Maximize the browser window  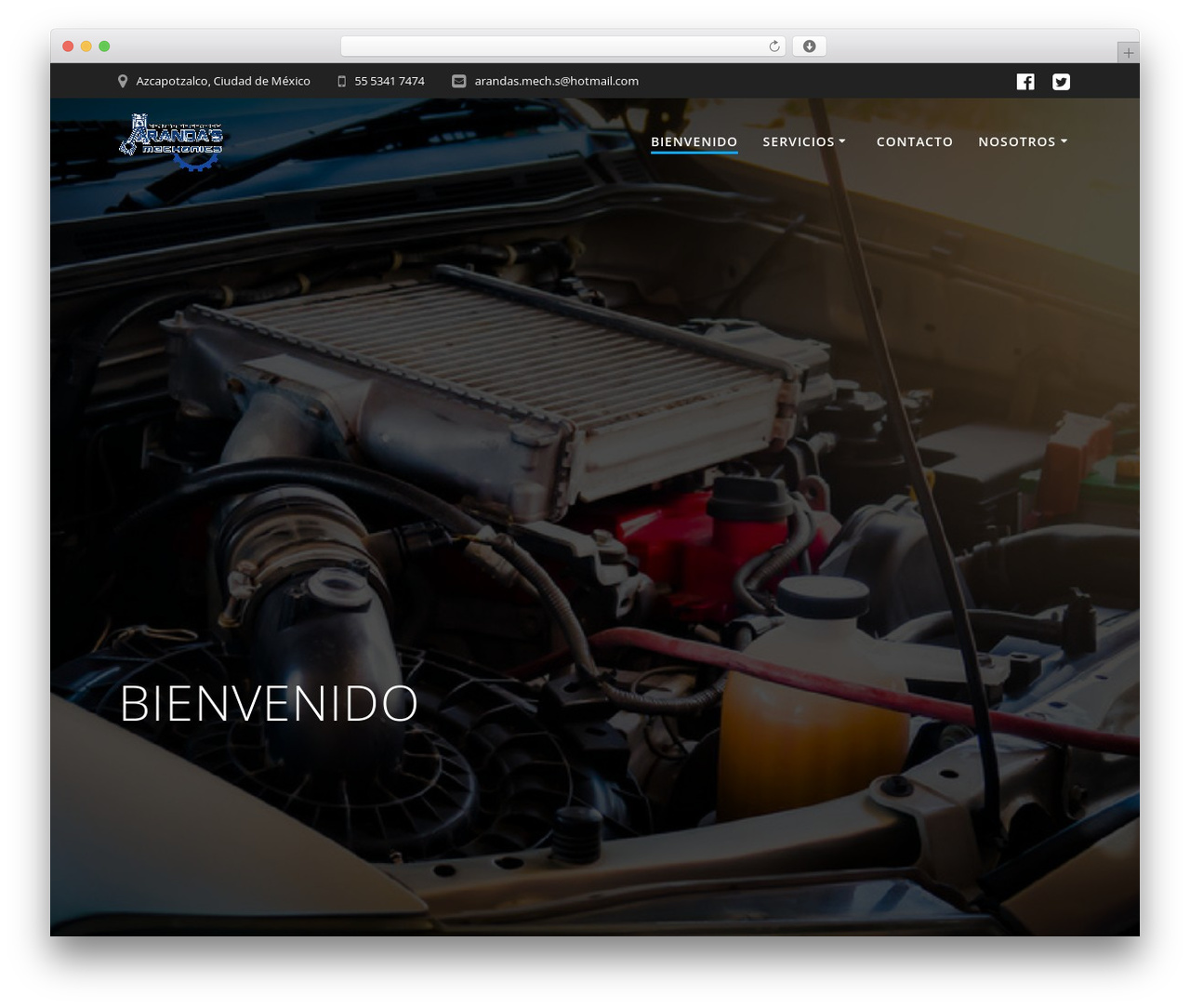(x=104, y=46)
